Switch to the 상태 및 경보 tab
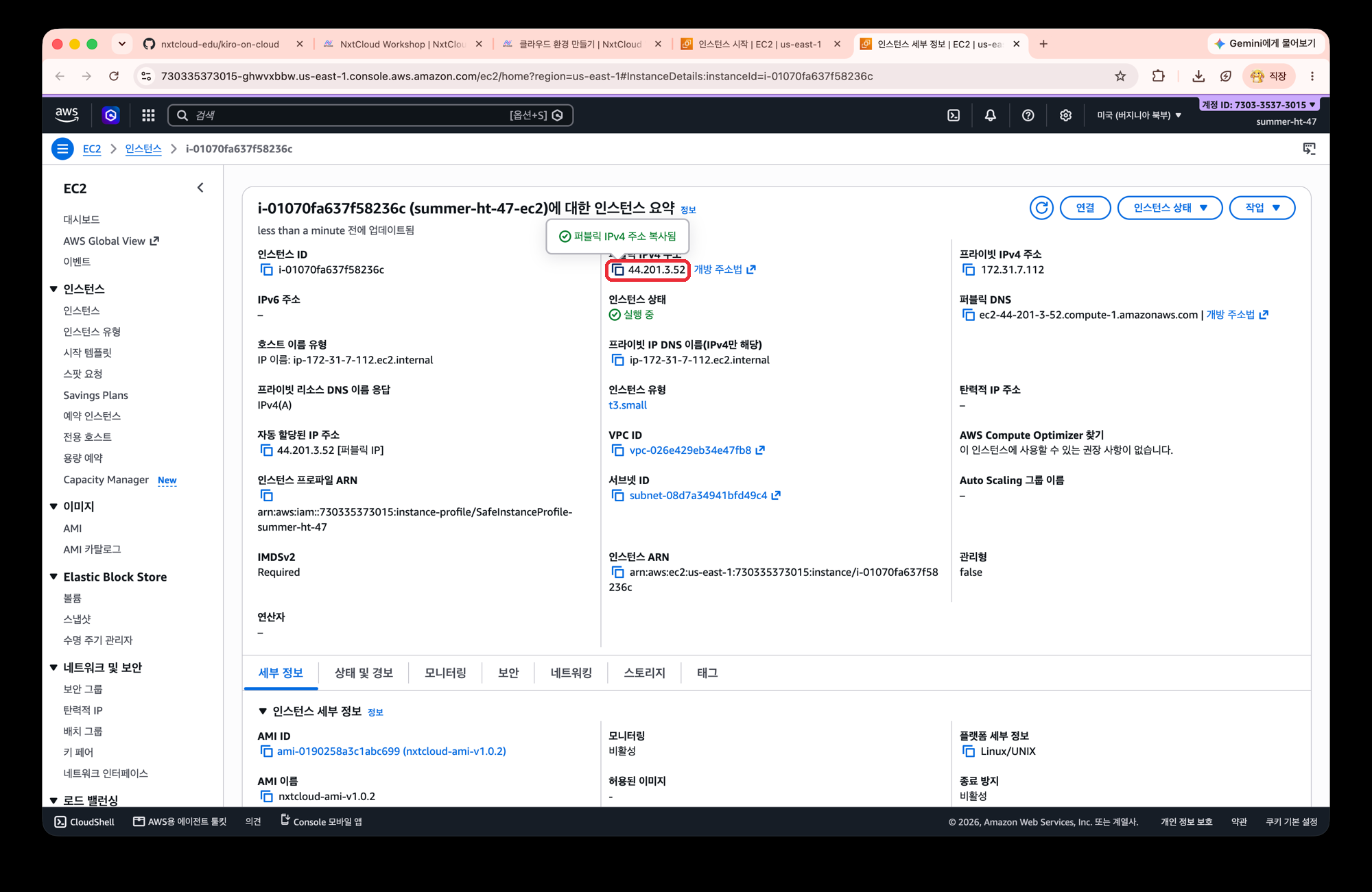This screenshot has height=892, width=1372. [x=364, y=673]
